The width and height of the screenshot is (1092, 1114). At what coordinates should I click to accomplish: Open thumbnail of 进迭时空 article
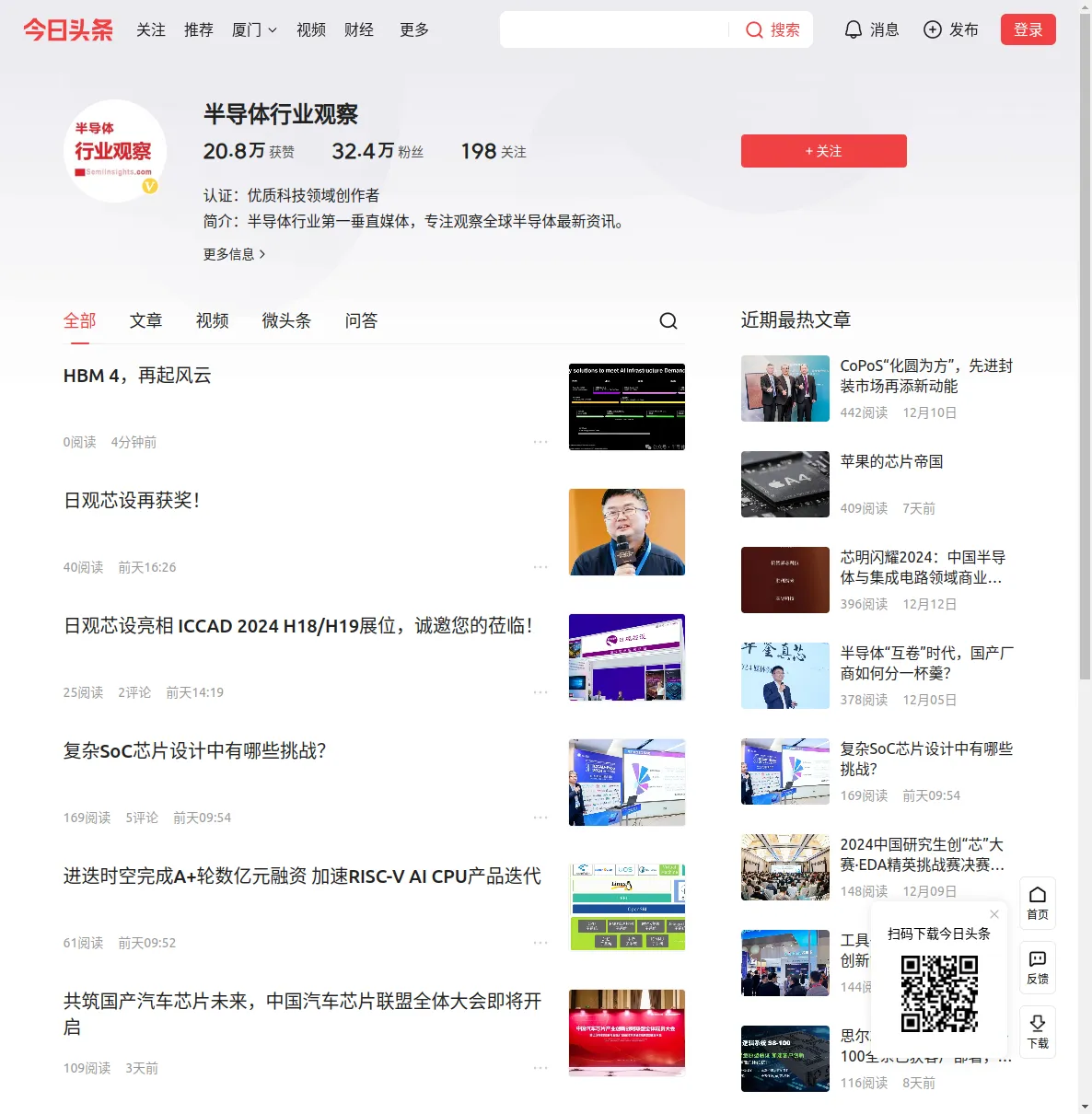[627, 908]
